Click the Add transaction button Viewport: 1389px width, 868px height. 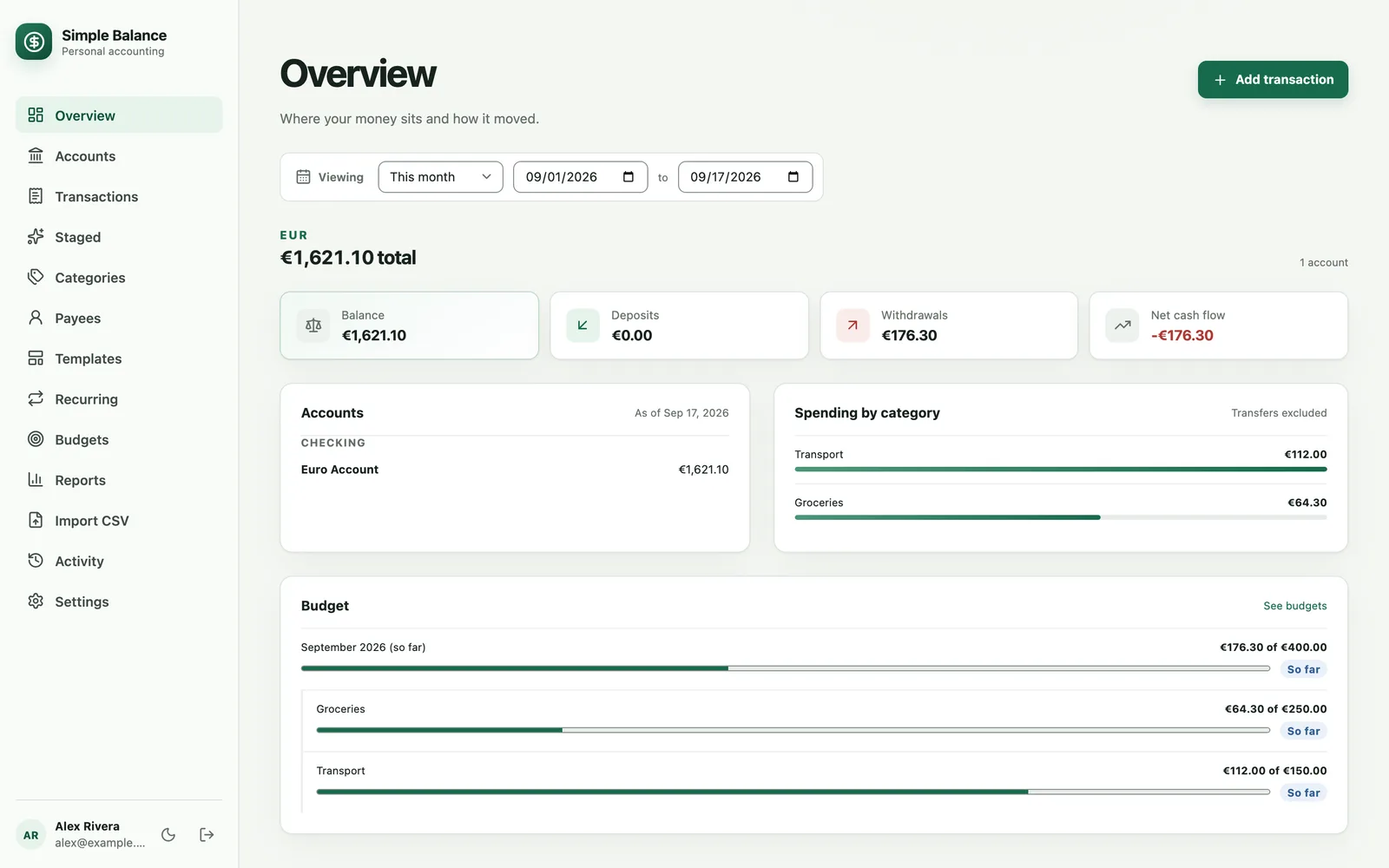pyautogui.click(x=1273, y=79)
